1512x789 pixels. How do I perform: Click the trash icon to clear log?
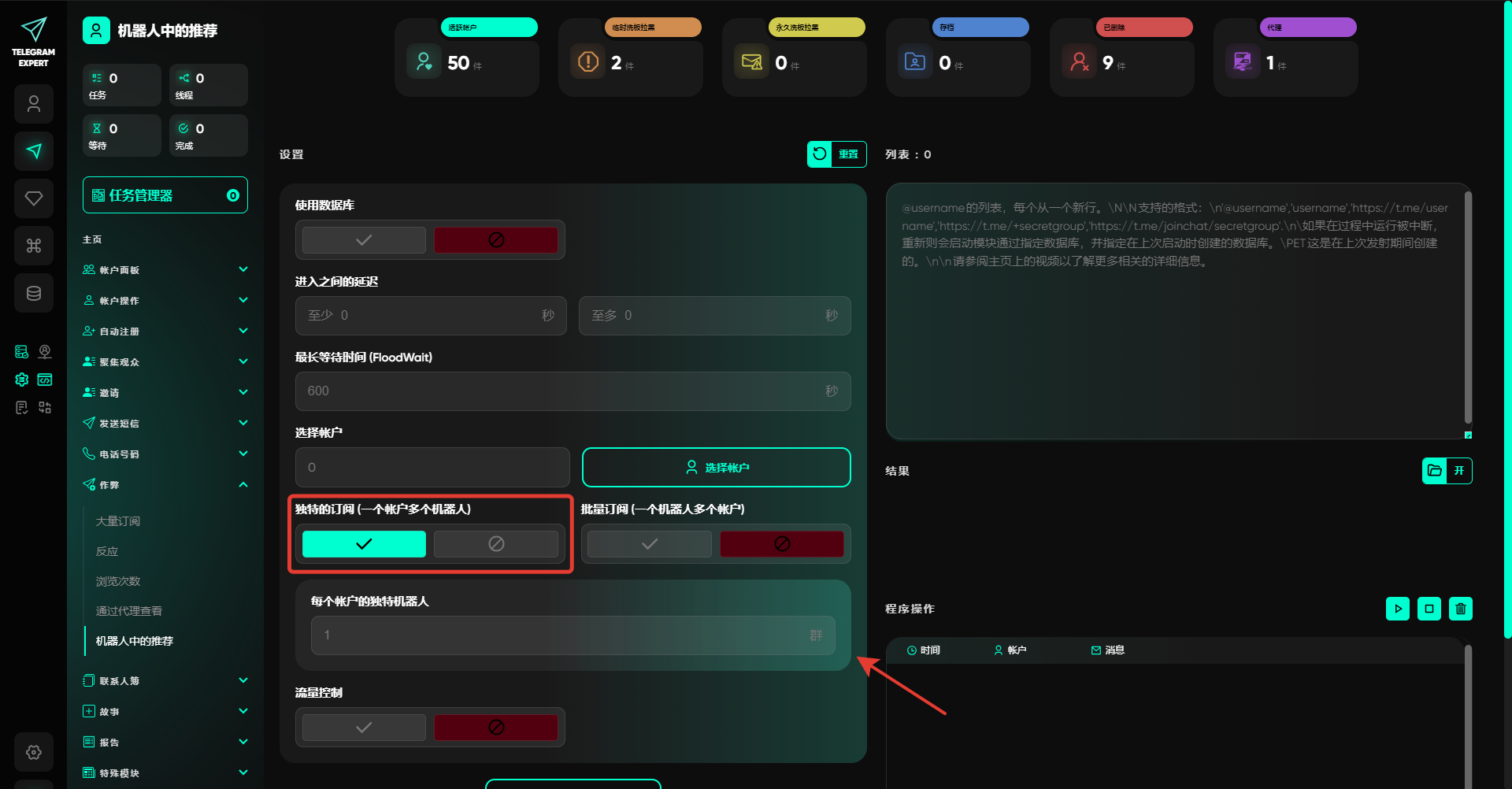click(x=1460, y=609)
